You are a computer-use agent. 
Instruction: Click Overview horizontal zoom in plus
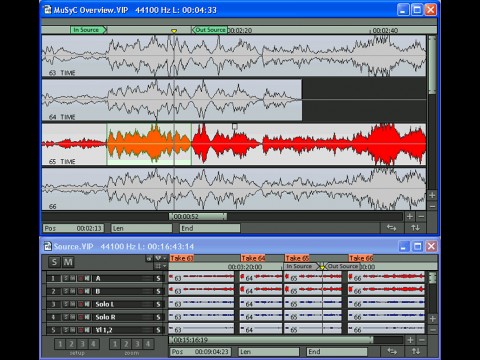click(x=410, y=217)
